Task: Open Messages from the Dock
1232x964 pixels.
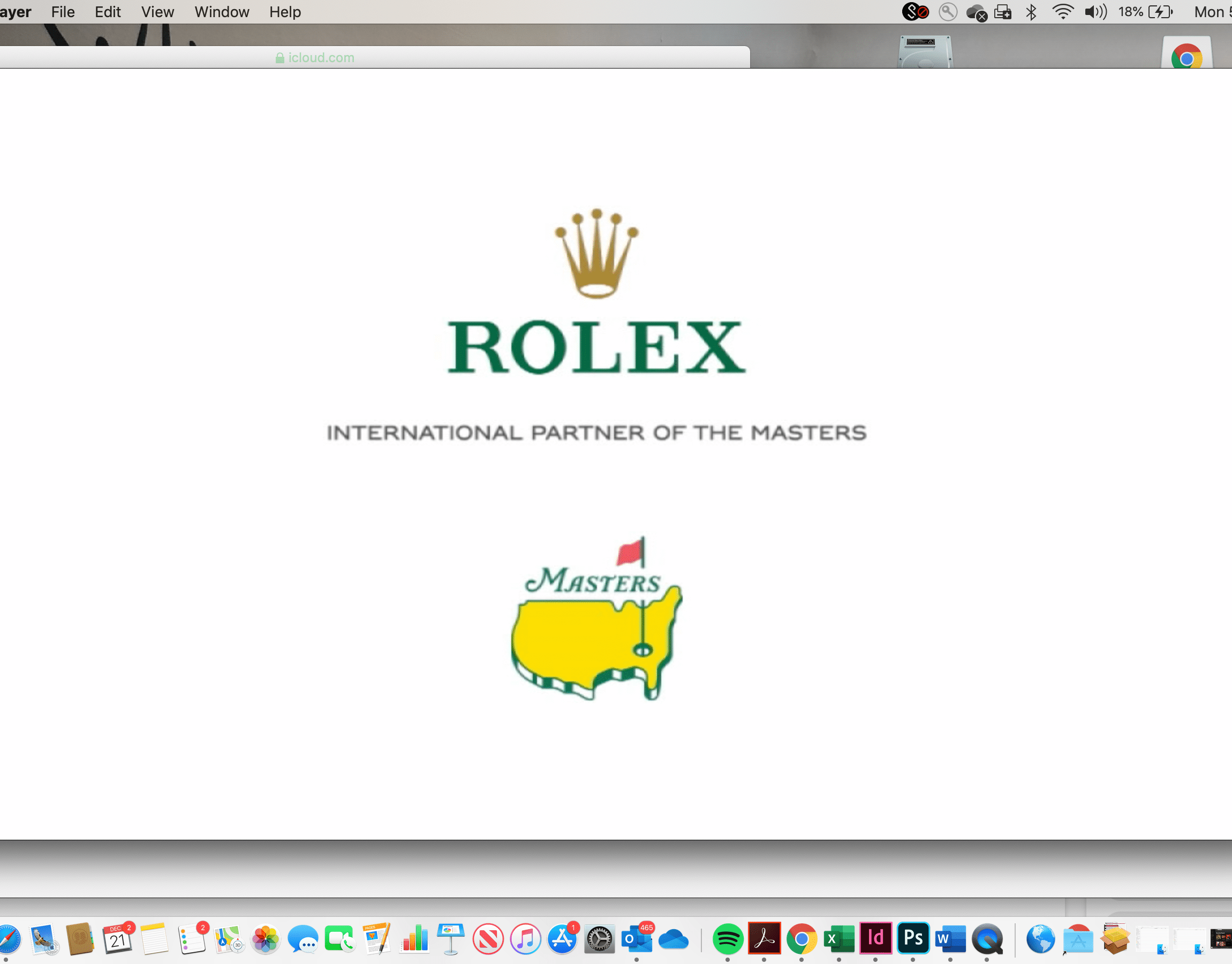Action: pyautogui.click(x=303, y=939)
